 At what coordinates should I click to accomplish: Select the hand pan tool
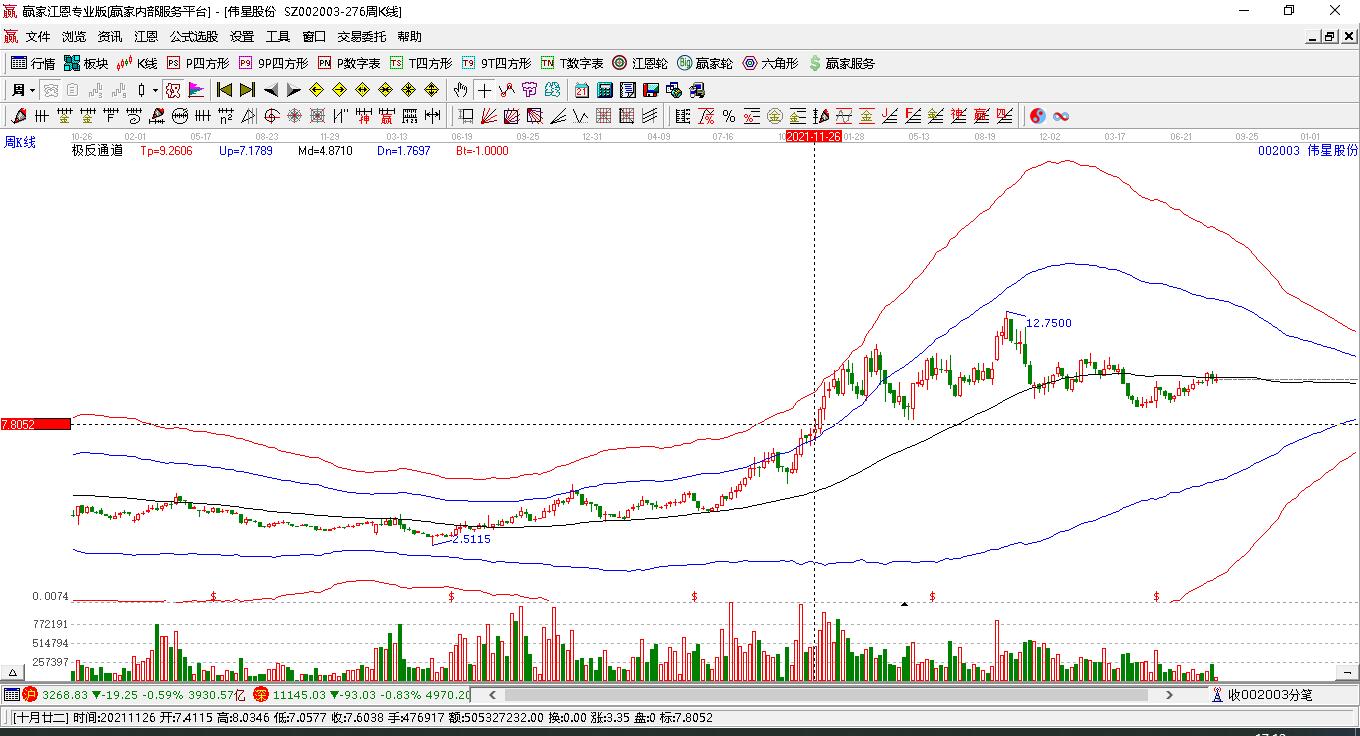[460, 90]
